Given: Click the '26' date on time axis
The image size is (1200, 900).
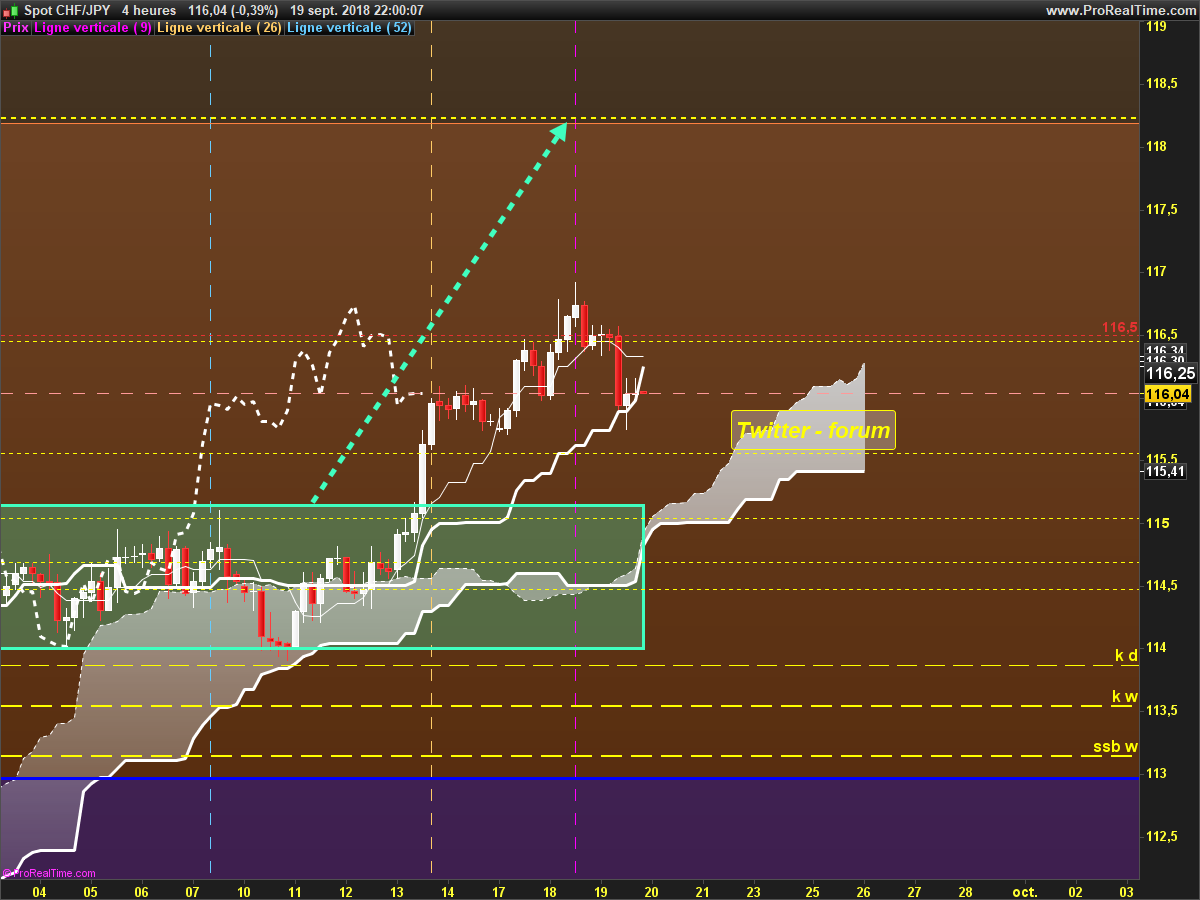Looking at the screenshot, I should point(863,891).
